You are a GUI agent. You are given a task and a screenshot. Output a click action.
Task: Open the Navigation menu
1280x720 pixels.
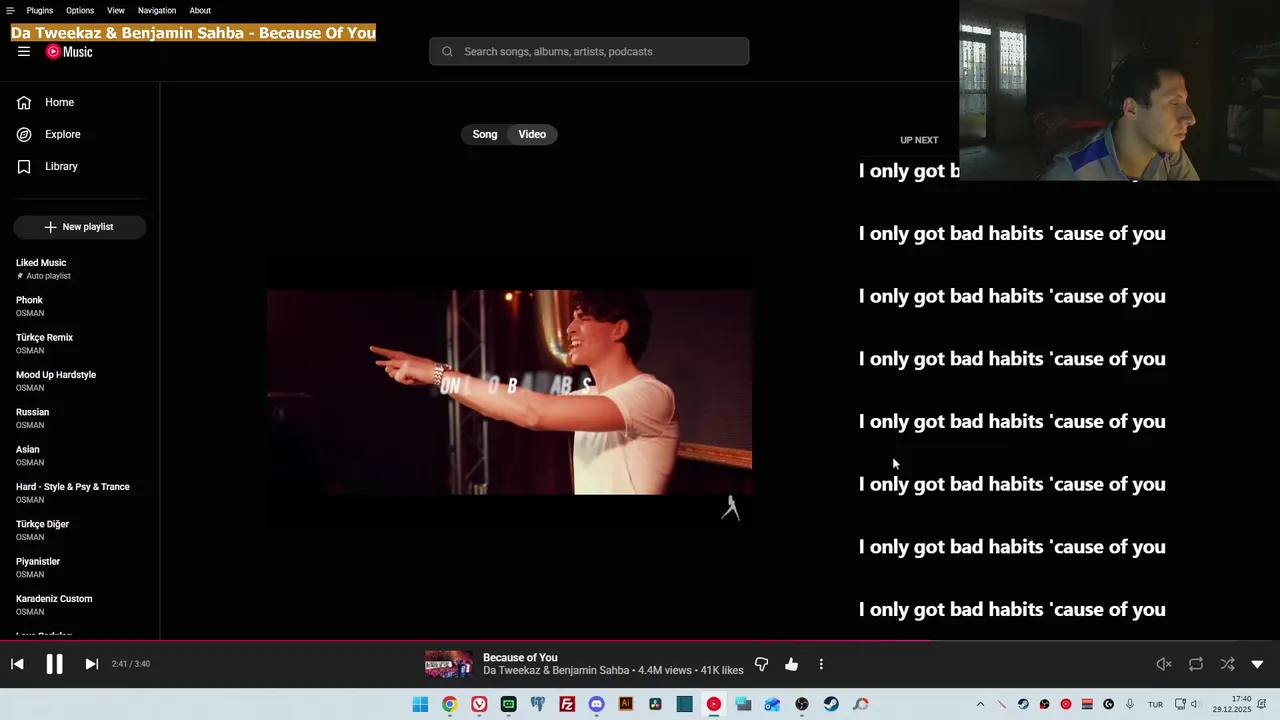(157, 10)
